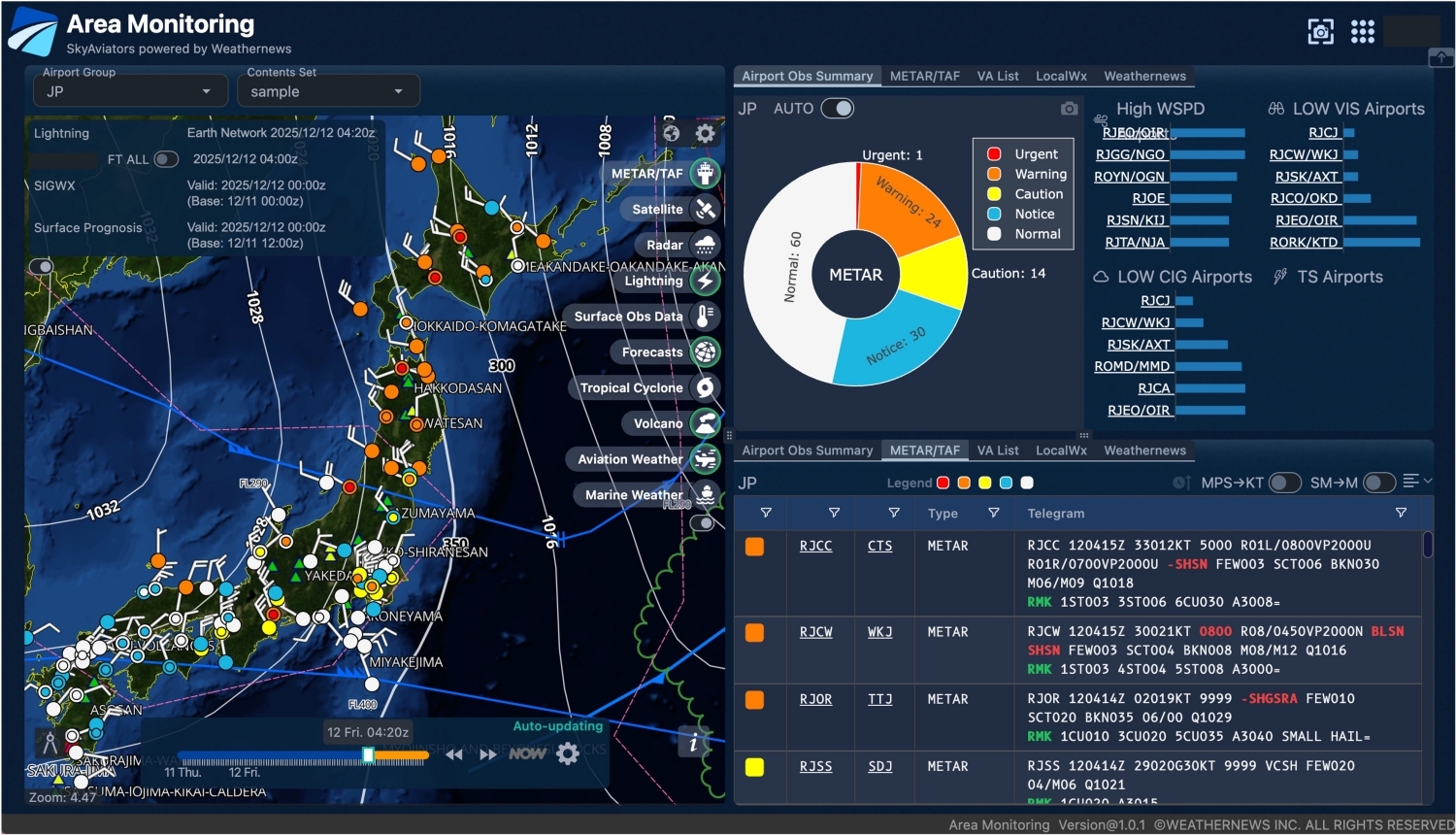The width and height of the screenshot is (1456, 835).
Task: Open the Airport Group JP dropdown
Action: tap(125, 91)
